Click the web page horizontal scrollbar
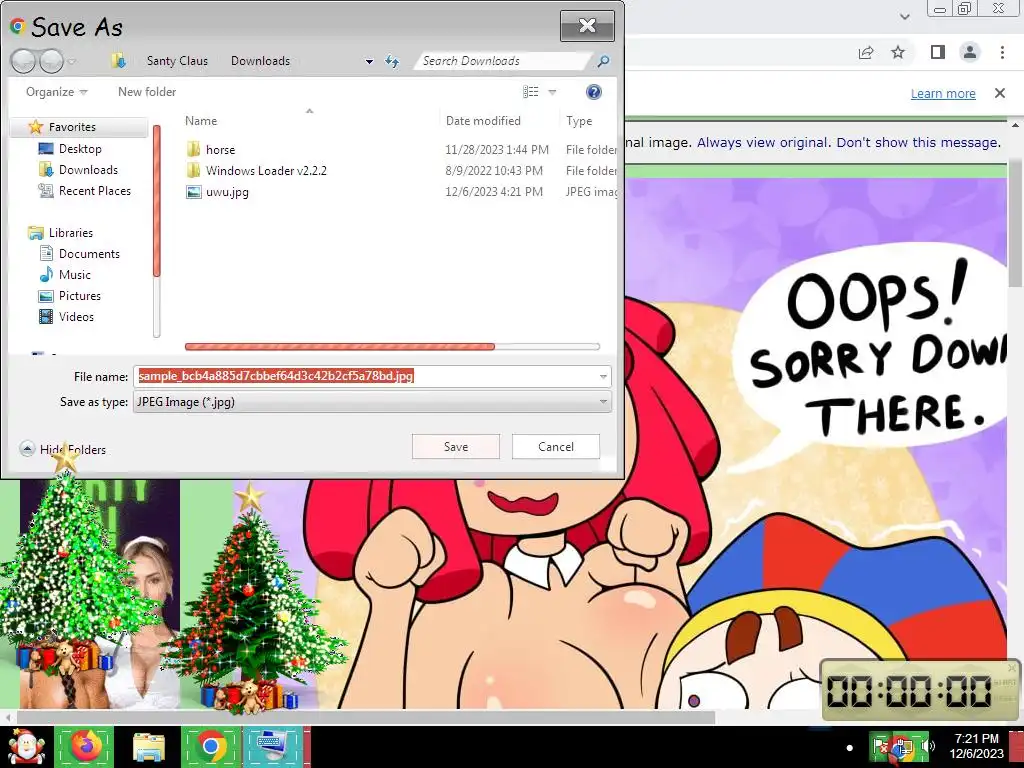 pyautogui.click(x=366, y=717)
